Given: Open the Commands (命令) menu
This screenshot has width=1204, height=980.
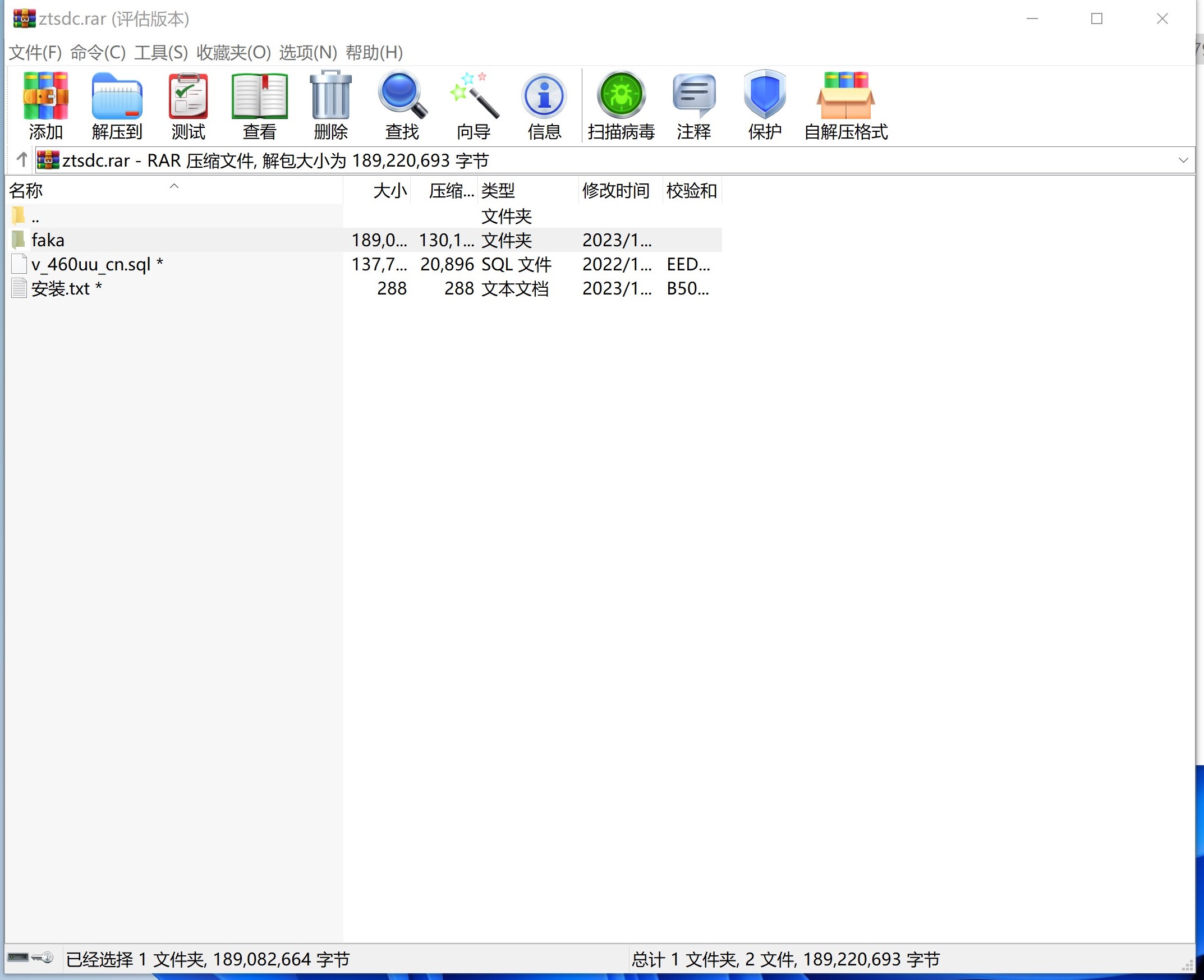Looking at the screenshot, I should tap(98, 53).
